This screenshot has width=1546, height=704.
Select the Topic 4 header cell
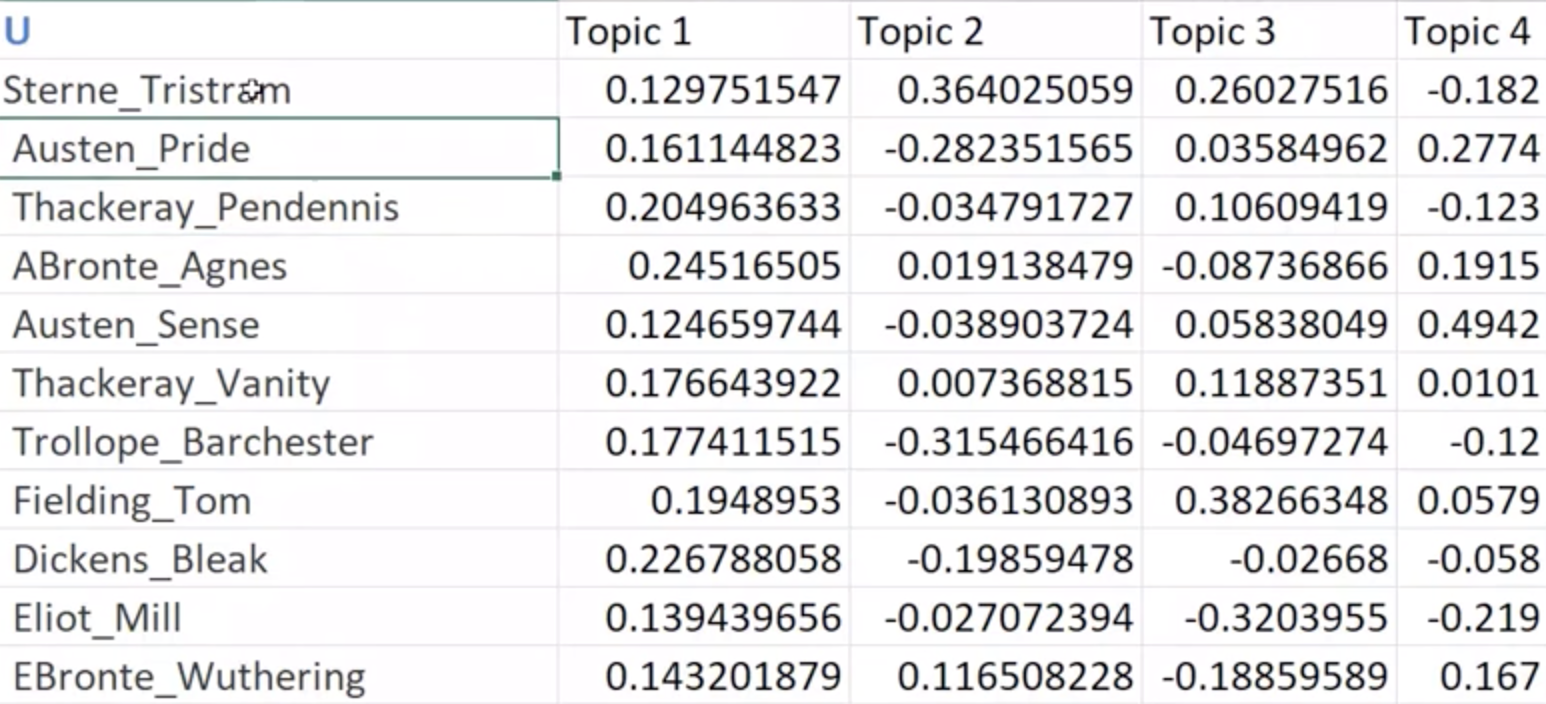1467,32
